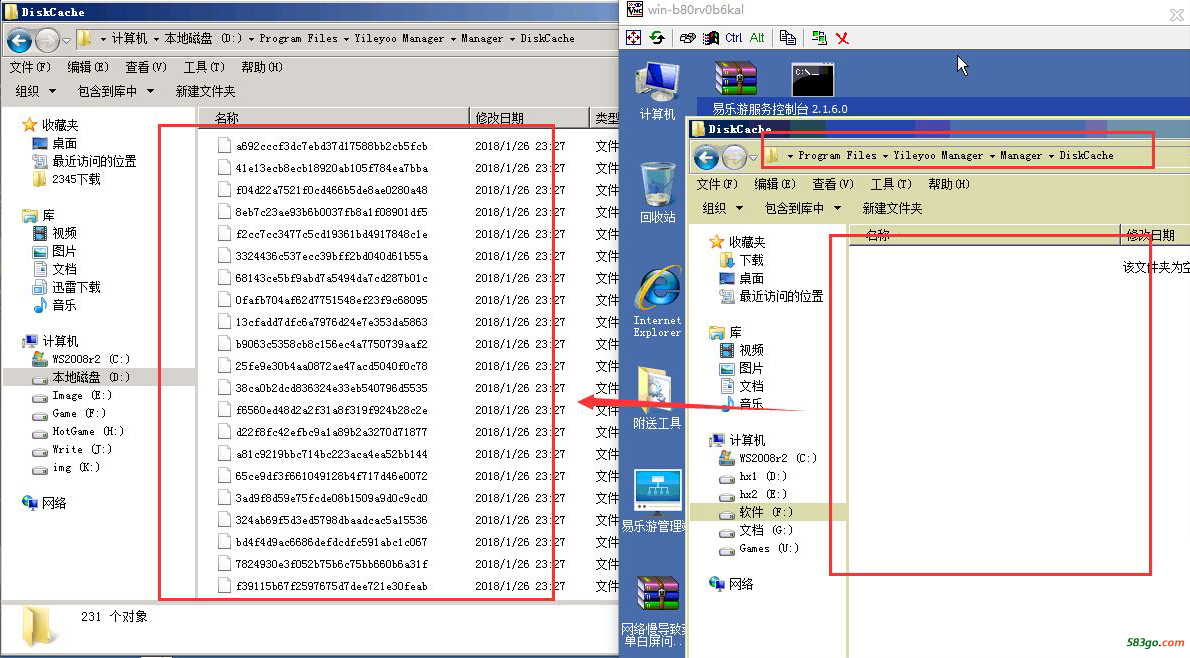Select 本地磁盘 (D:) in left navigation tree
The height and width of the screenshot is (658, 1190).
click(90, 377)
